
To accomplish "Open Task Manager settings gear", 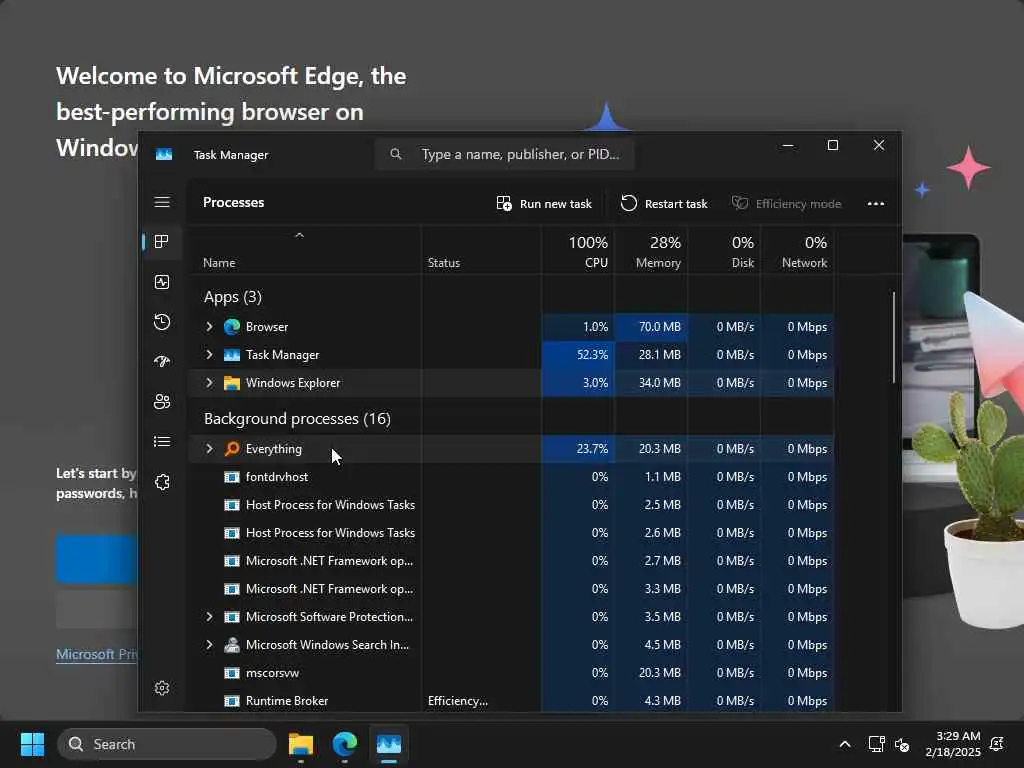I will tap(162, 688).
